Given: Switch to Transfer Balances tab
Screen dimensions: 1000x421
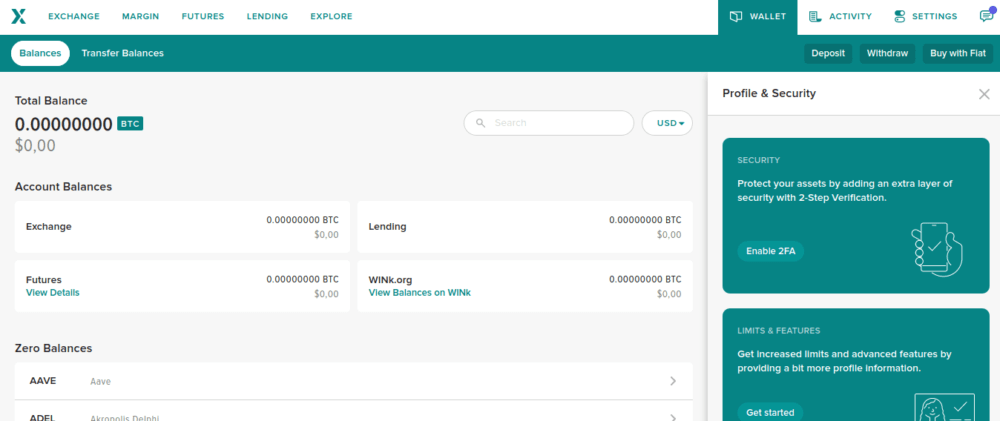Looking at the screenshot, I should click(122, 53).
